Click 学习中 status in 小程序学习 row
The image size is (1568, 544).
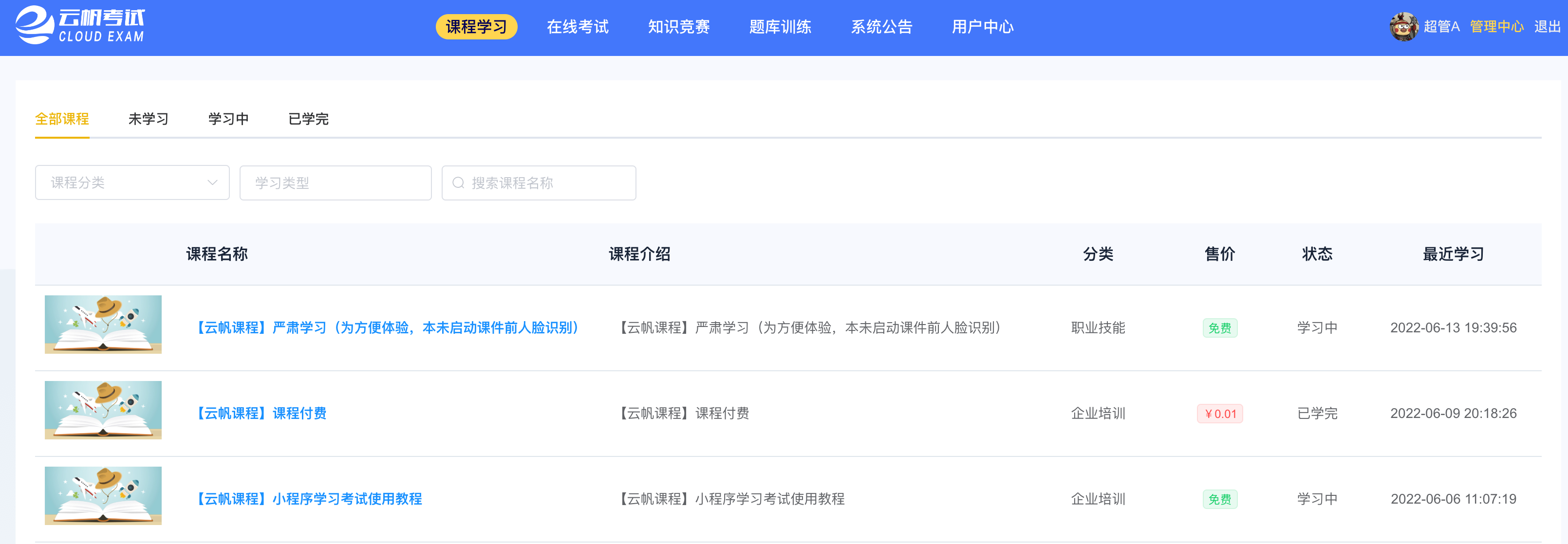1317,499
